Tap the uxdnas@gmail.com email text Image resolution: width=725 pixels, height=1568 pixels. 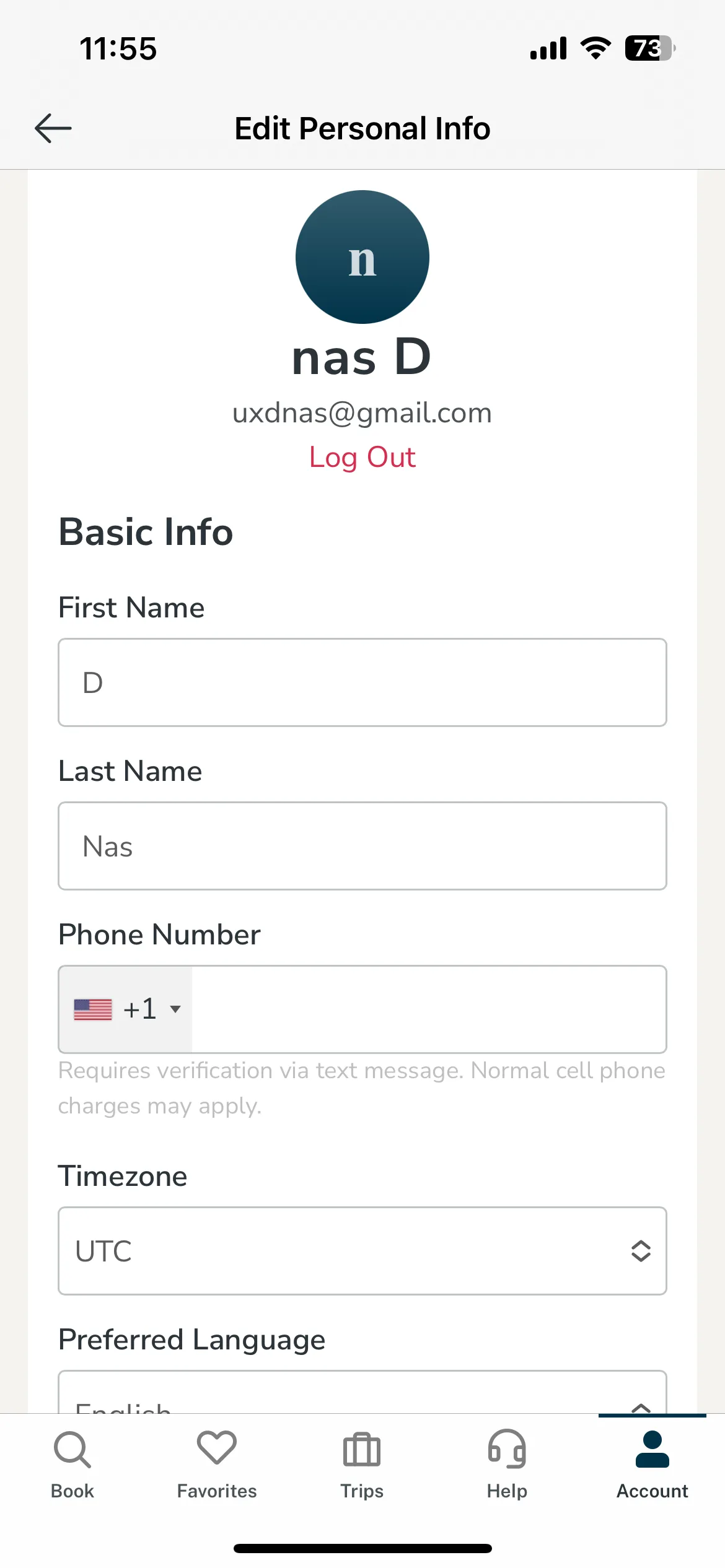pos(362,413)
